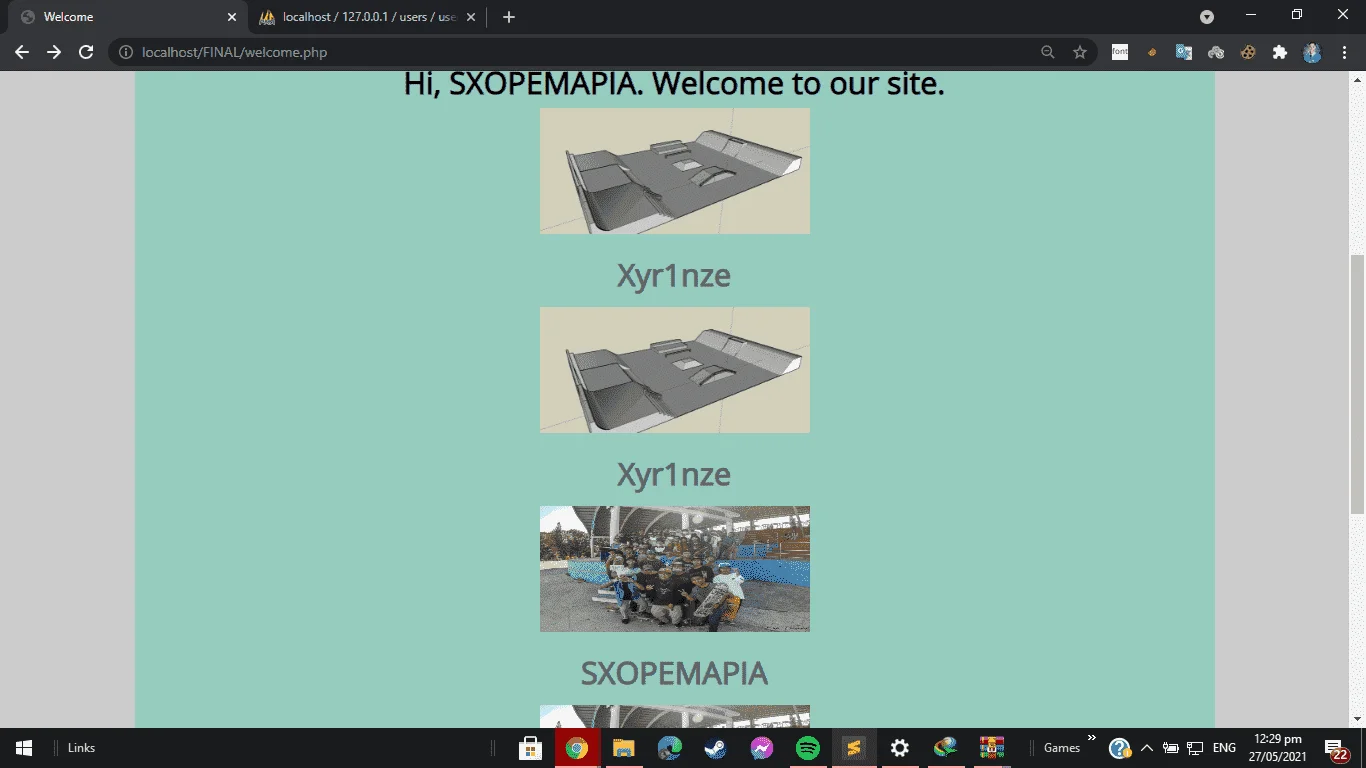
Task: Click the SXOPEMAPIA username label
Action: tap(674, 673)
